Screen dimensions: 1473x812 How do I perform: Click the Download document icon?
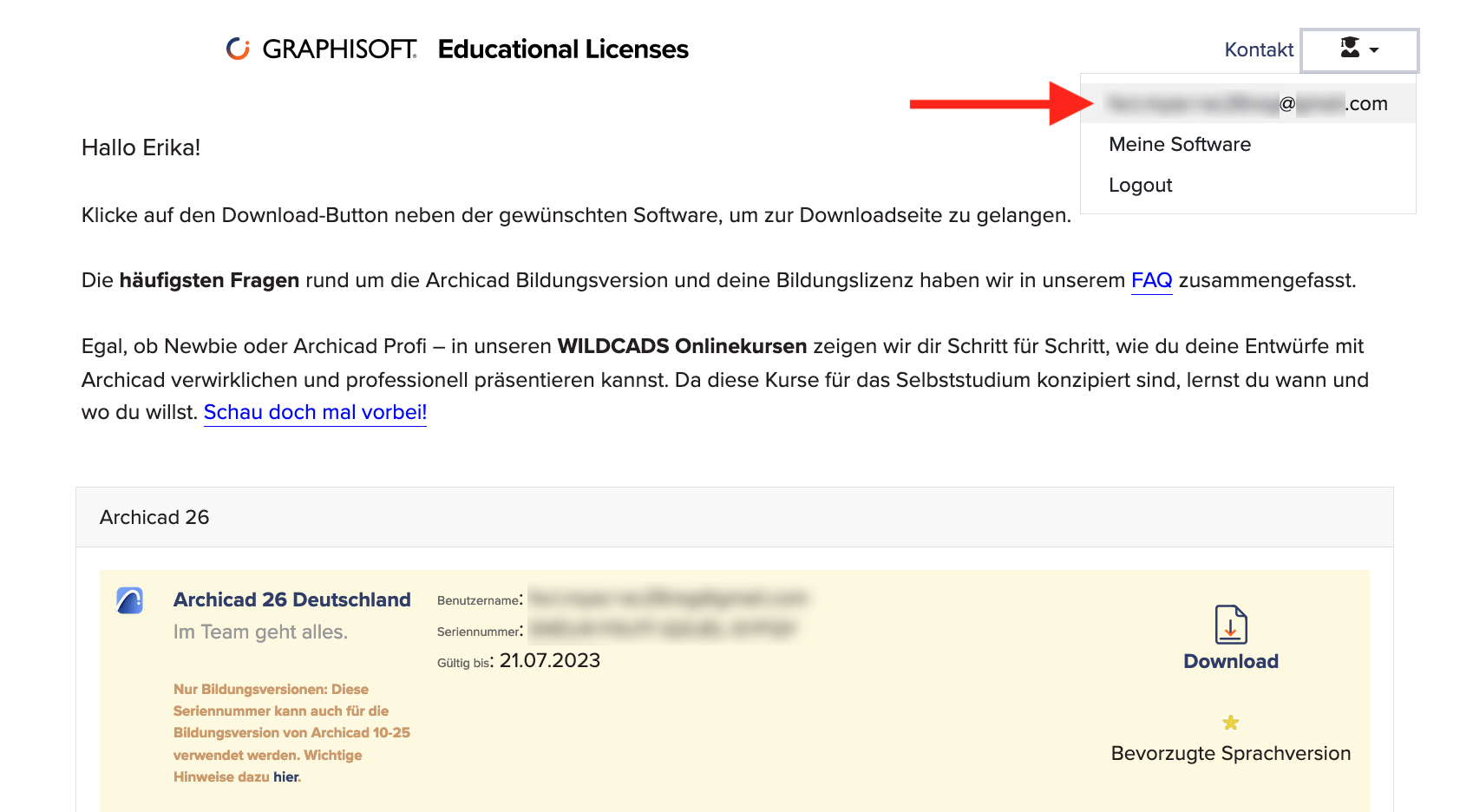point(1231,625)
